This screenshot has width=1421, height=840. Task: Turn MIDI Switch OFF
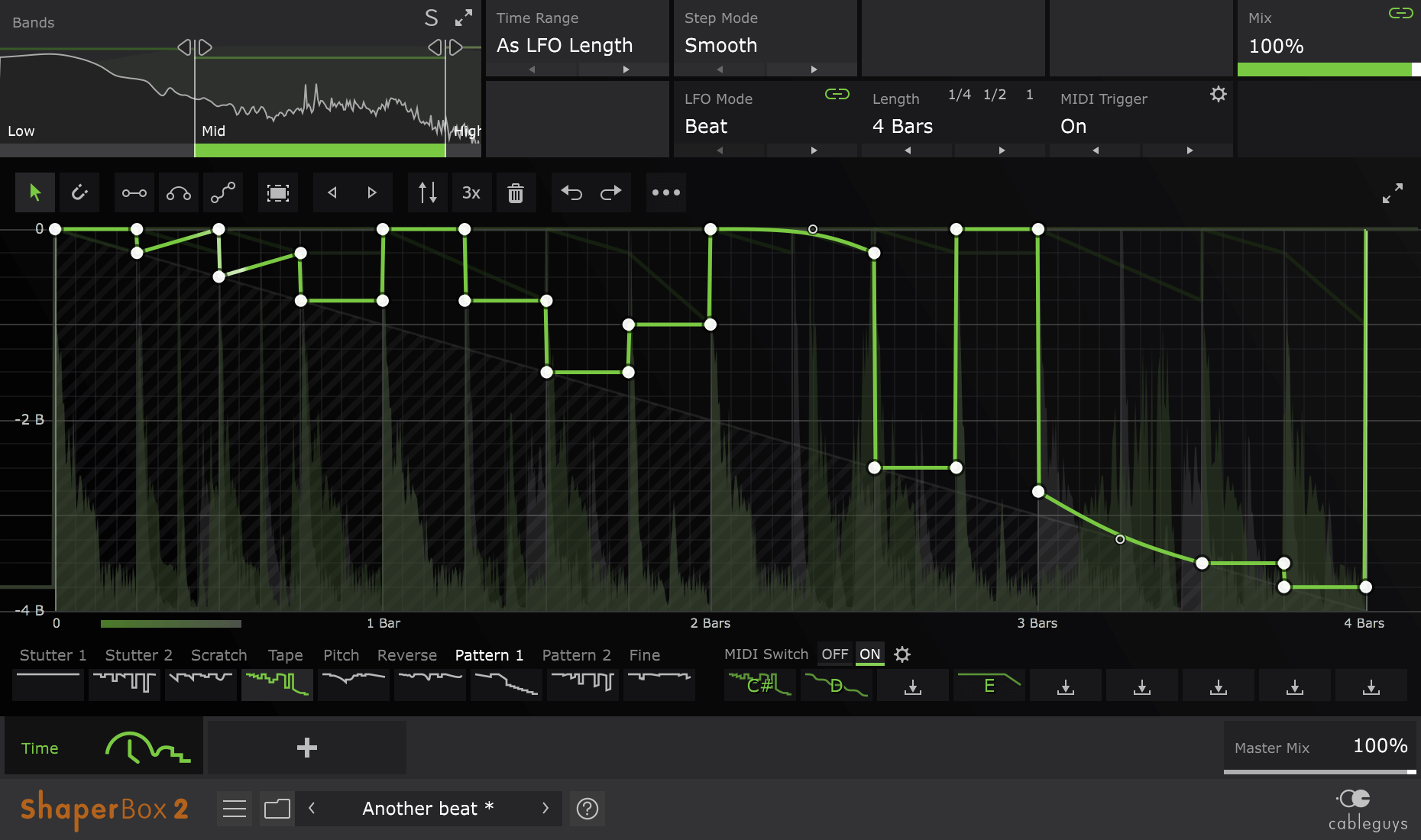(834, 654)
